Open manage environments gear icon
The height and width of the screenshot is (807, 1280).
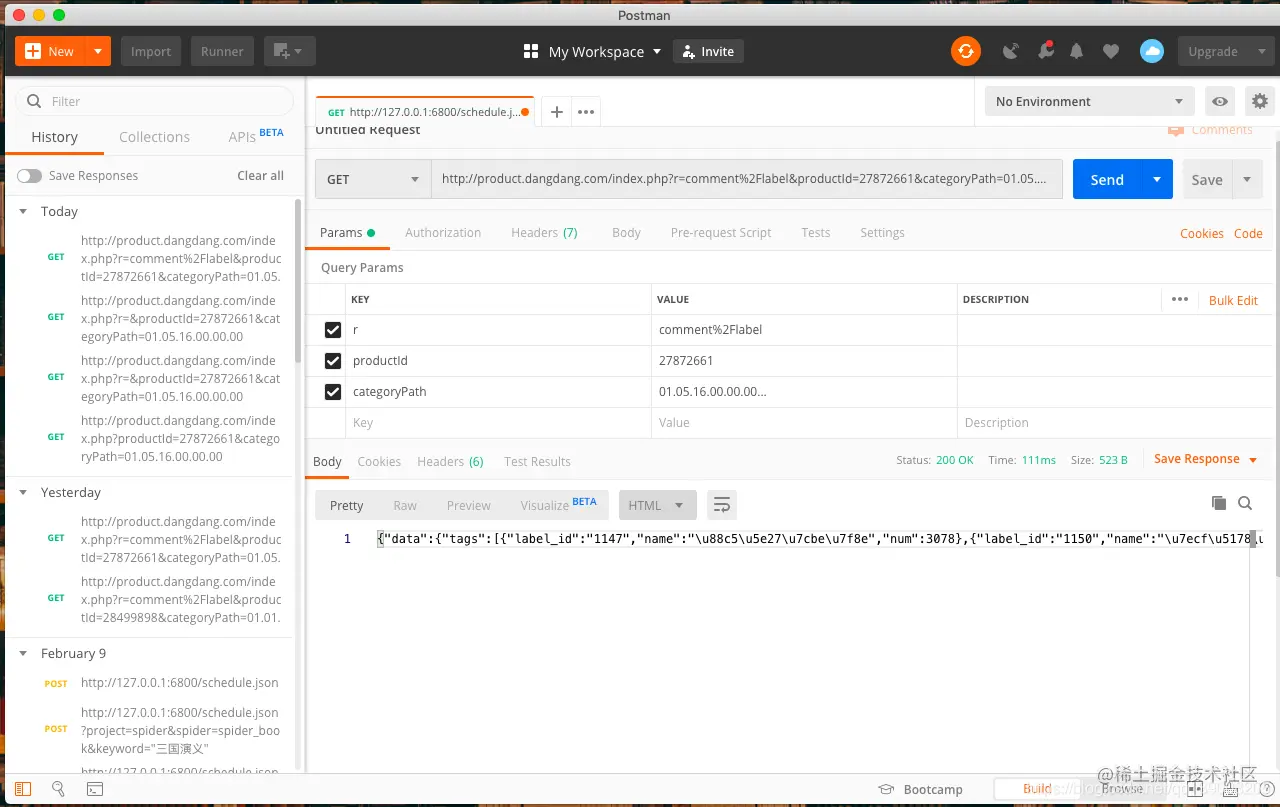pyautogui.click(x=1260, y=101)
